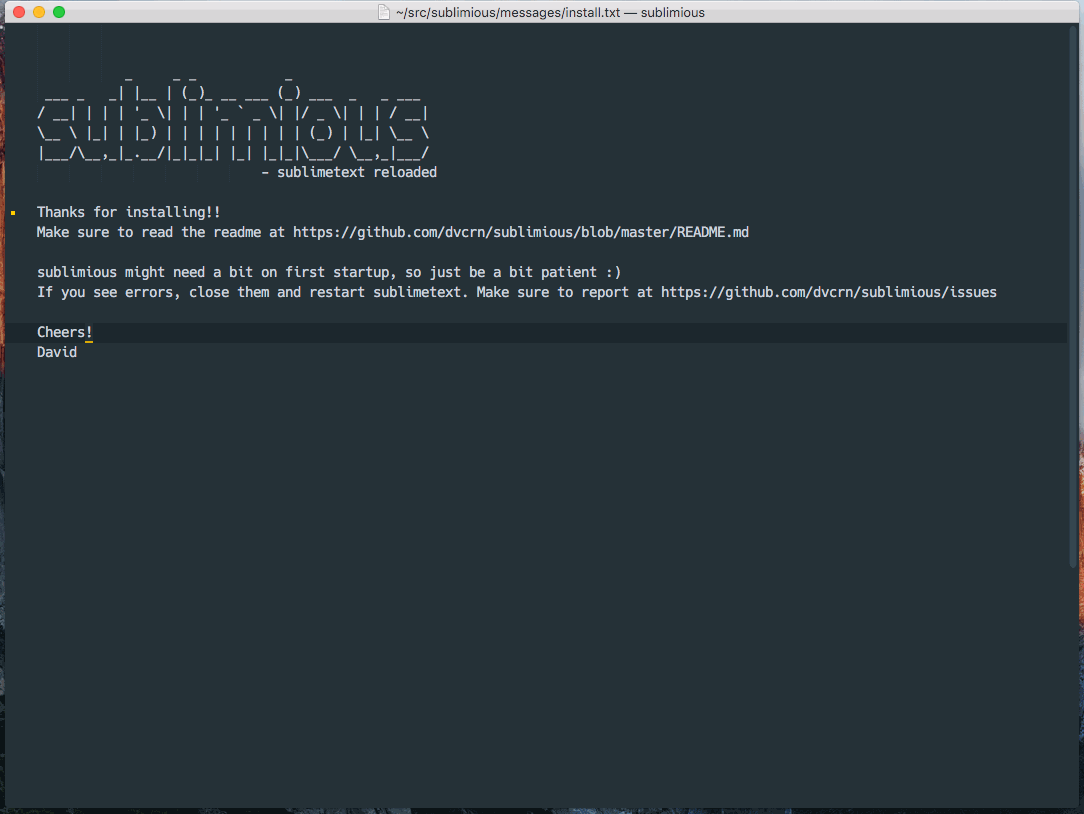Click the 'Make sure to read the readme' text

(x=149, y=232)
